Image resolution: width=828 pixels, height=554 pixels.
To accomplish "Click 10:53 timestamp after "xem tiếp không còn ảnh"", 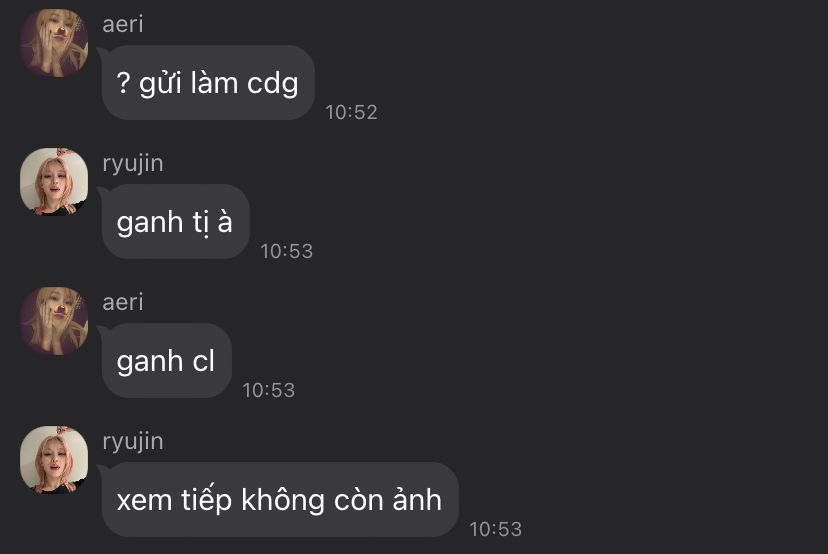I will click(495, 529).
